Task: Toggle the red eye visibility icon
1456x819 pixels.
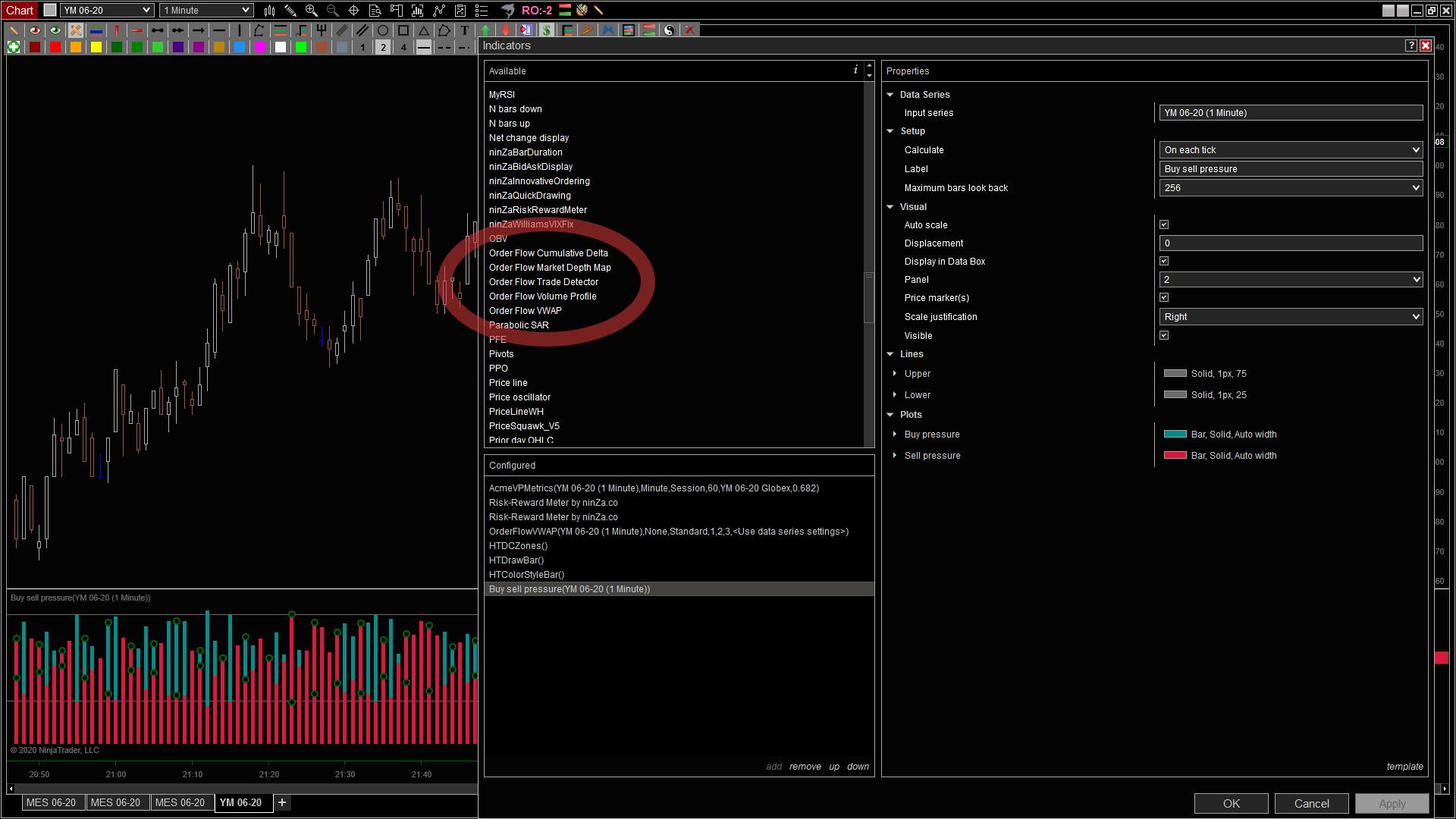Action: (x=35, y=30)
